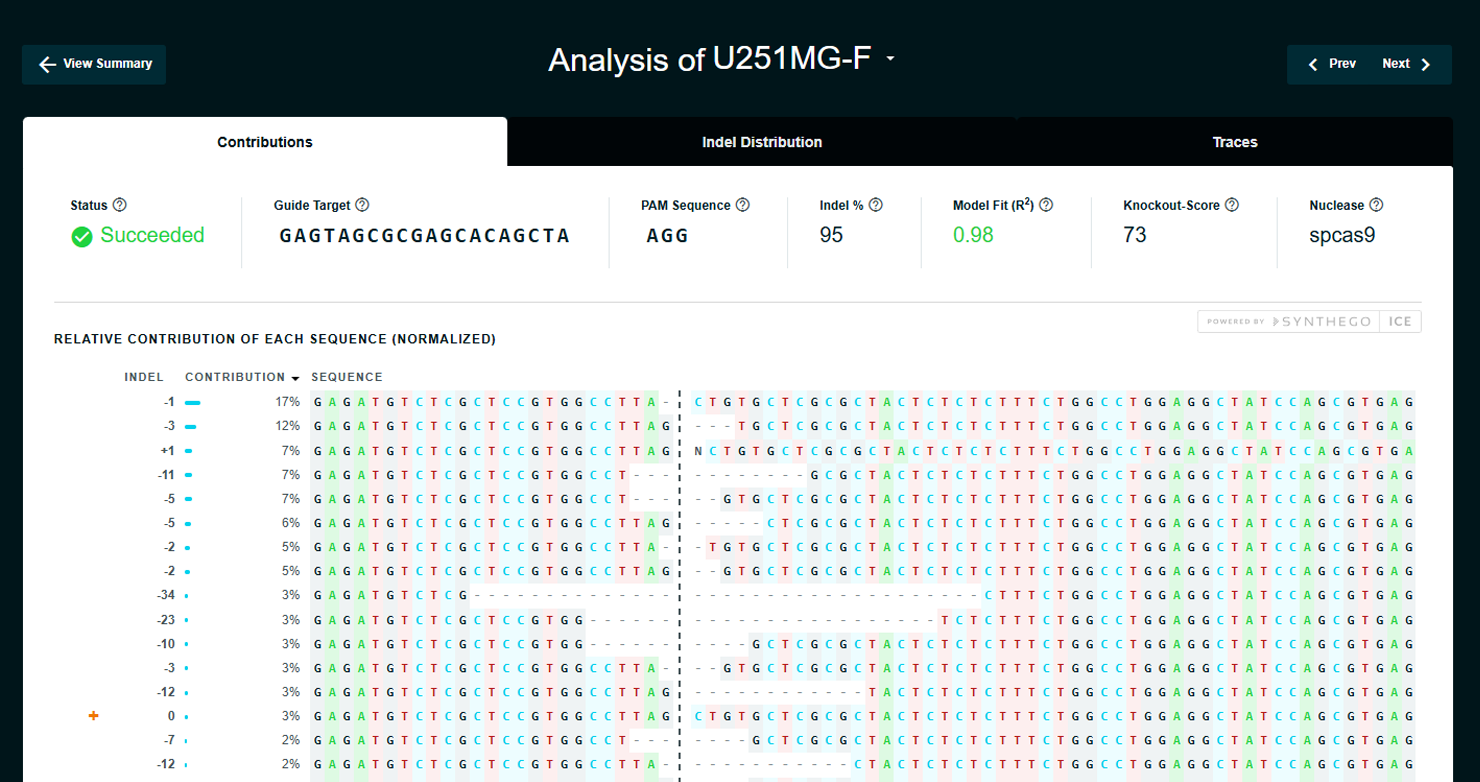Click help icon next to PAM Sequence
The height and width of the screenshot is (782, 1480).
coord(743,205)
